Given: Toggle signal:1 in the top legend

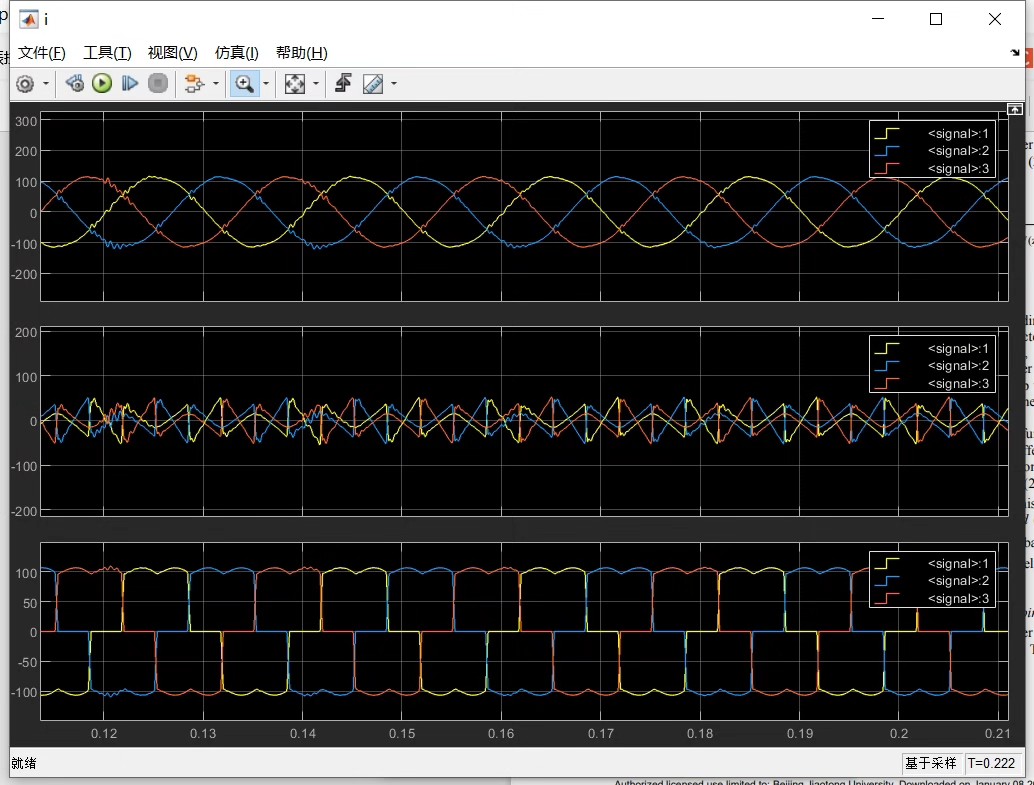Looking at the screenshot, I should pyautogui.click(x=931, y=133).
